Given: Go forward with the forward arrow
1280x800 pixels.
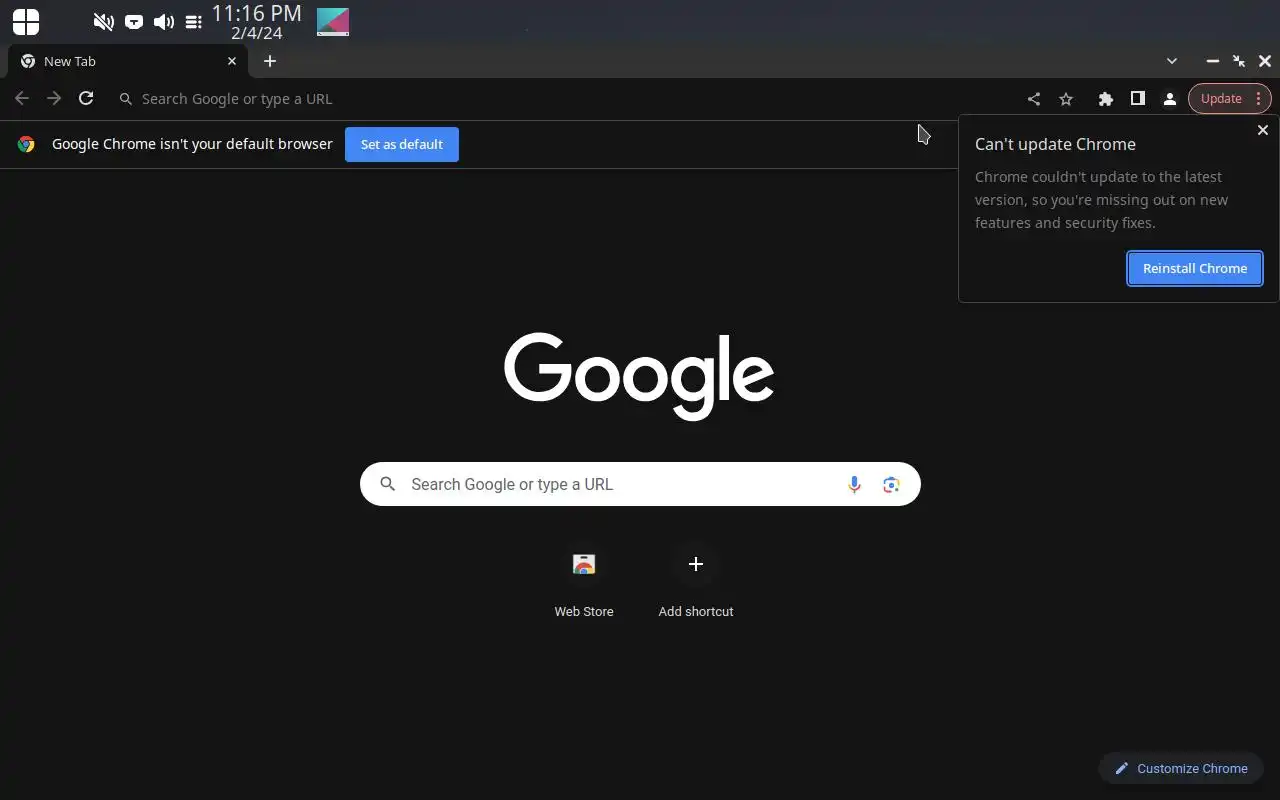Looking at the screenshot, I should 54,98.
